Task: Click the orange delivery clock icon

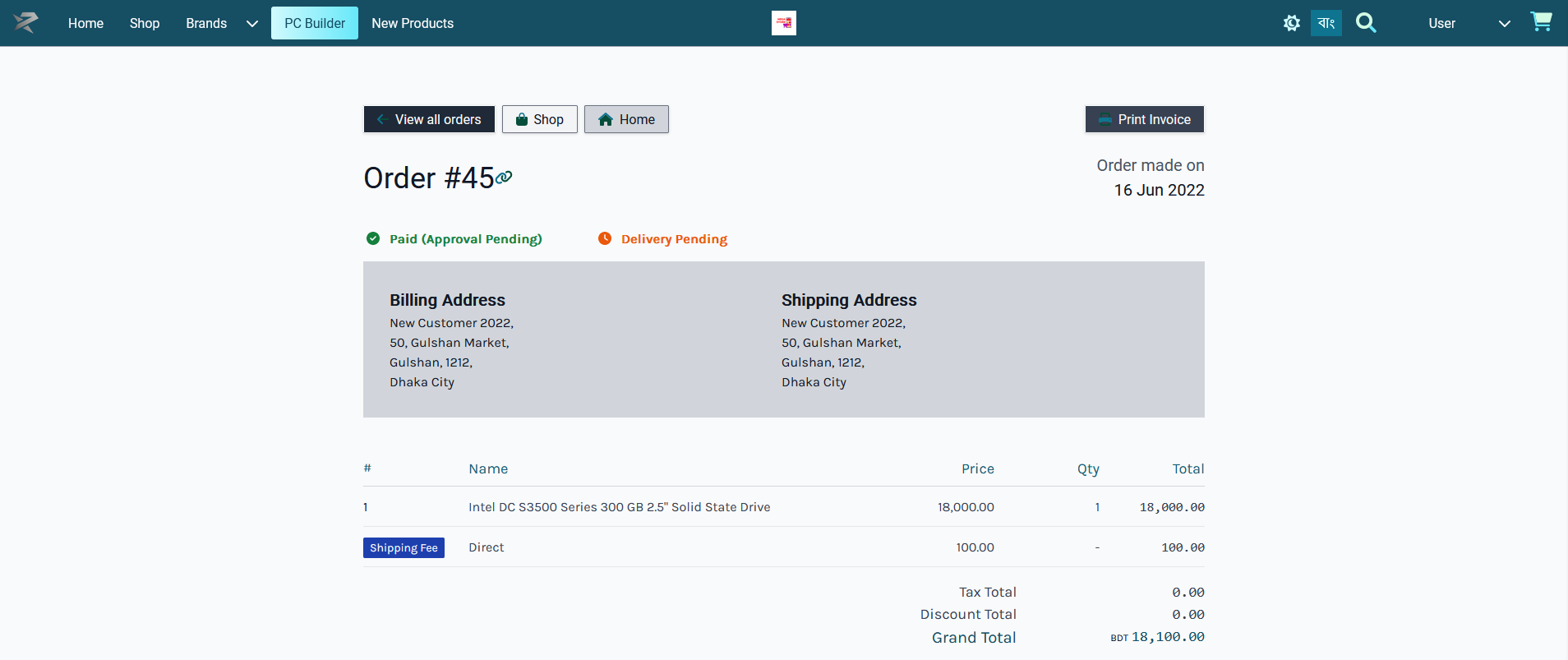Action: pos(605,238)
